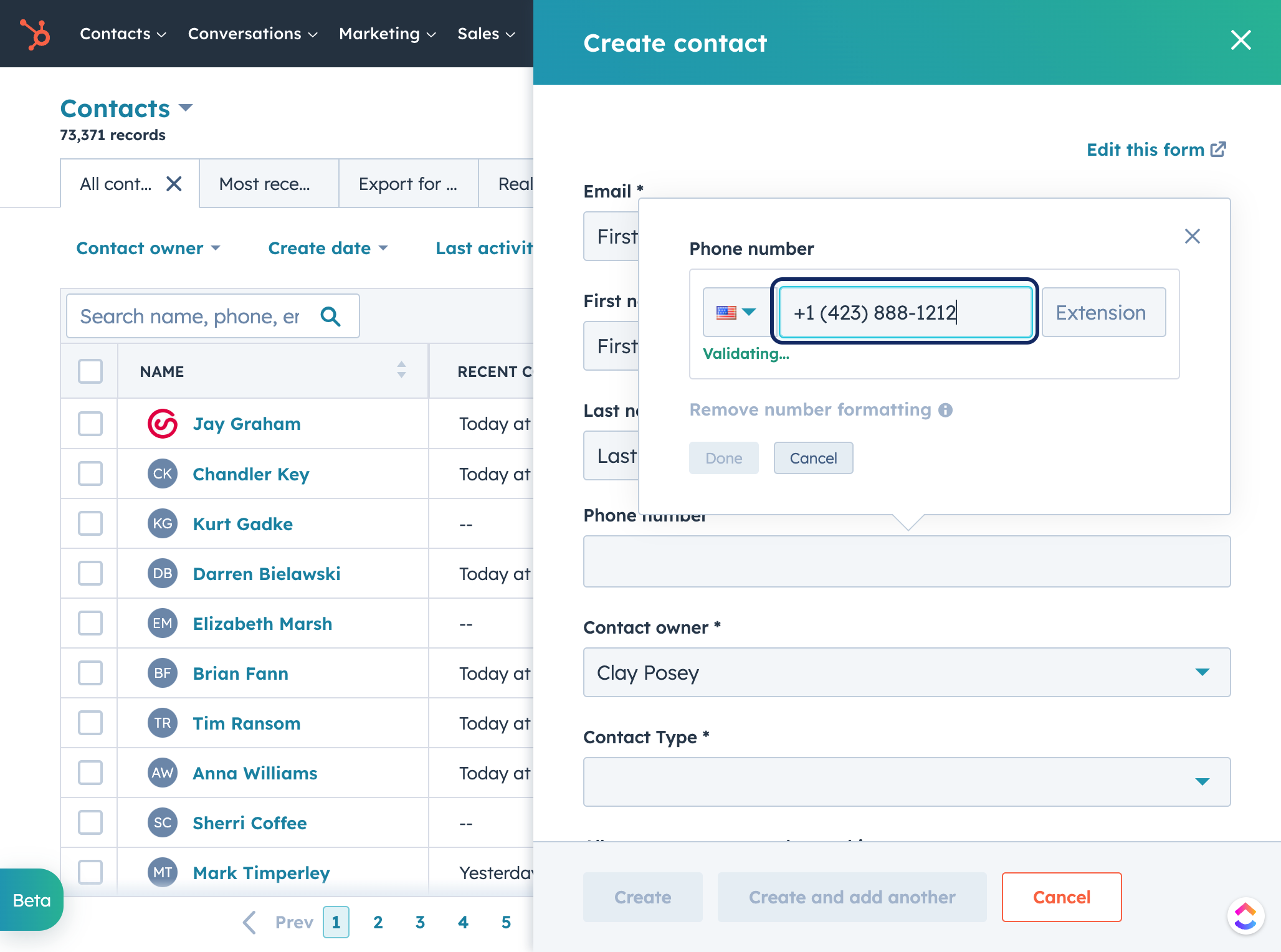Click the EM avatar for Elizabeth Marsh

point(163,623)
